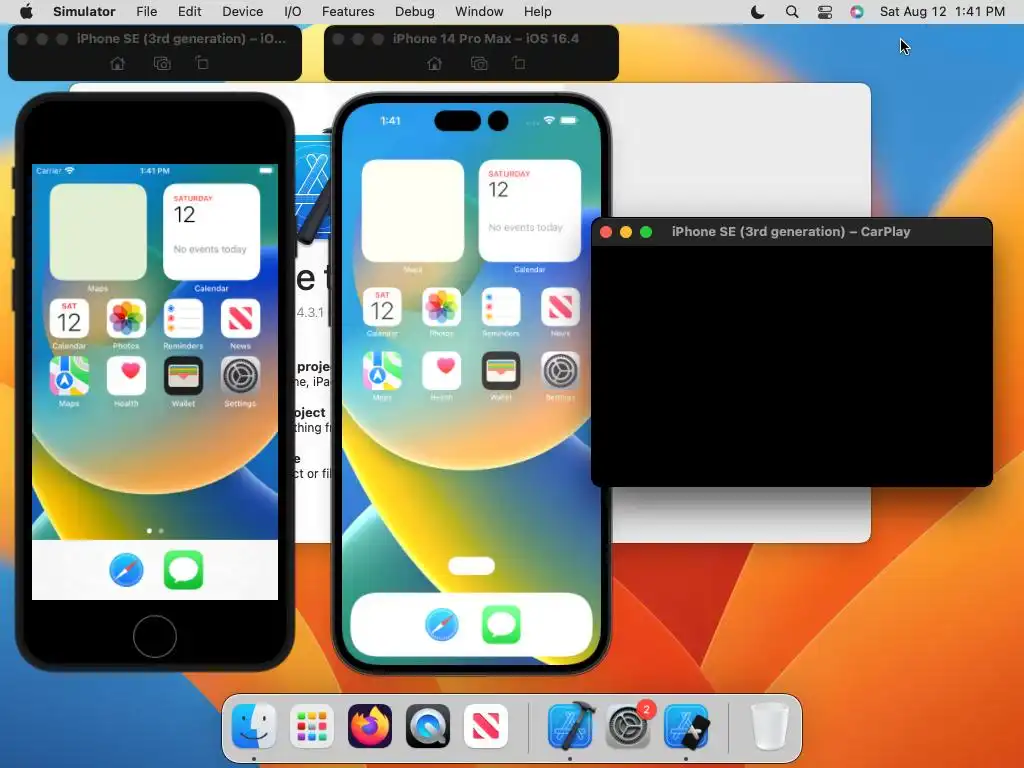Viewport: 1024px width, 768px height.
Task: Click Screenshot button in iPhone SE simulator toolbar
Action: tap(162, 63)
